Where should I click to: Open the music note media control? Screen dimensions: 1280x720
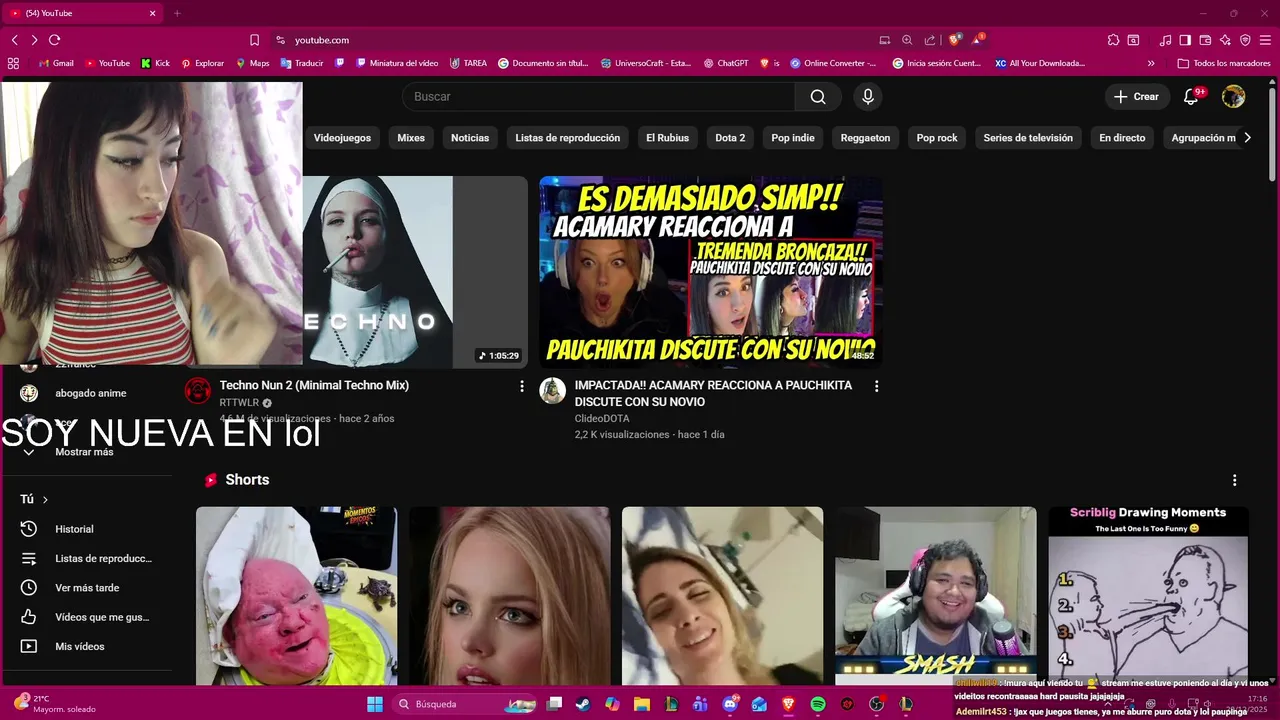coord(1165,40)
